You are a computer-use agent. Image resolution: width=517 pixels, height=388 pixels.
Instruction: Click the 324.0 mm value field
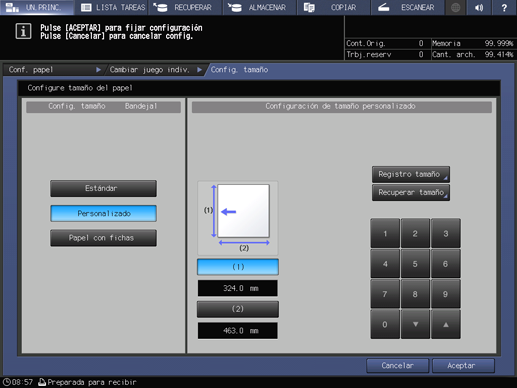[x=237, y=288]
